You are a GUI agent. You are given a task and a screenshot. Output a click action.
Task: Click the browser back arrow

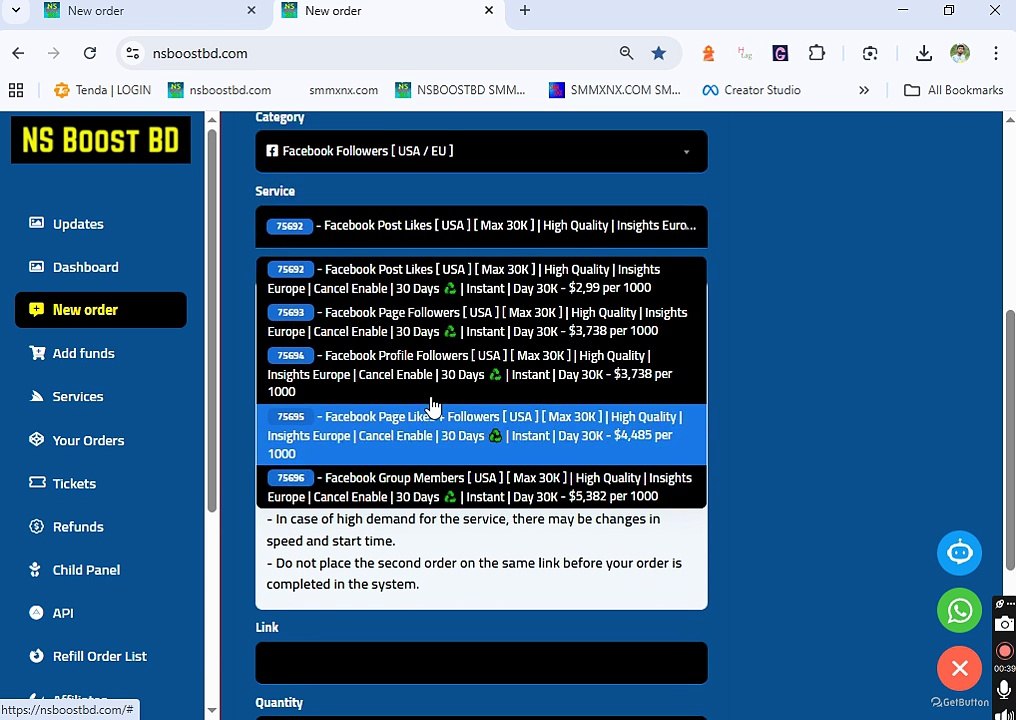pyautogui.click(x=18, y=53)
